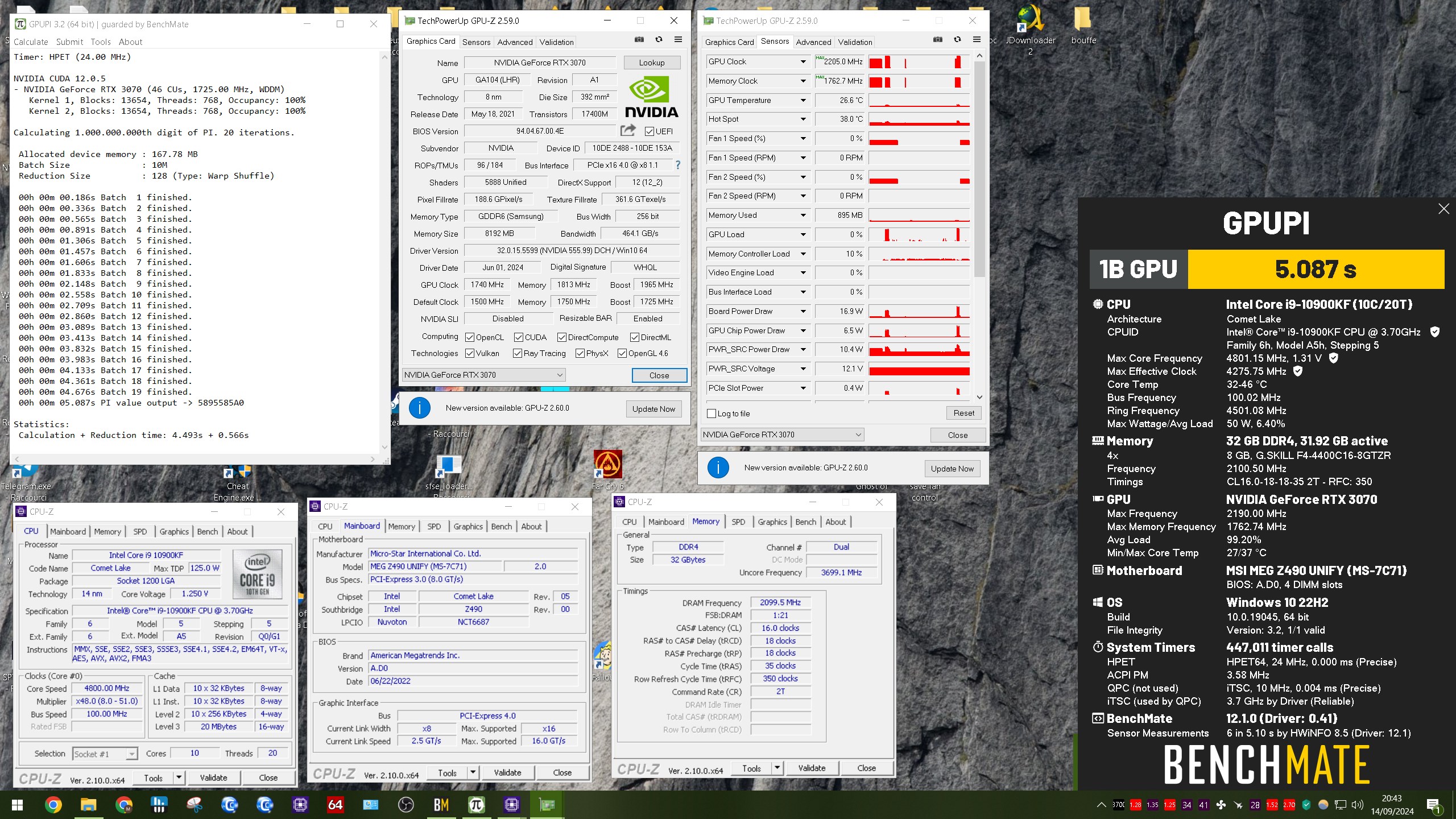1456x819 pixels.
Task: Open Far Cry 6 desktop shortcut
Action: (x=607, y=470)
